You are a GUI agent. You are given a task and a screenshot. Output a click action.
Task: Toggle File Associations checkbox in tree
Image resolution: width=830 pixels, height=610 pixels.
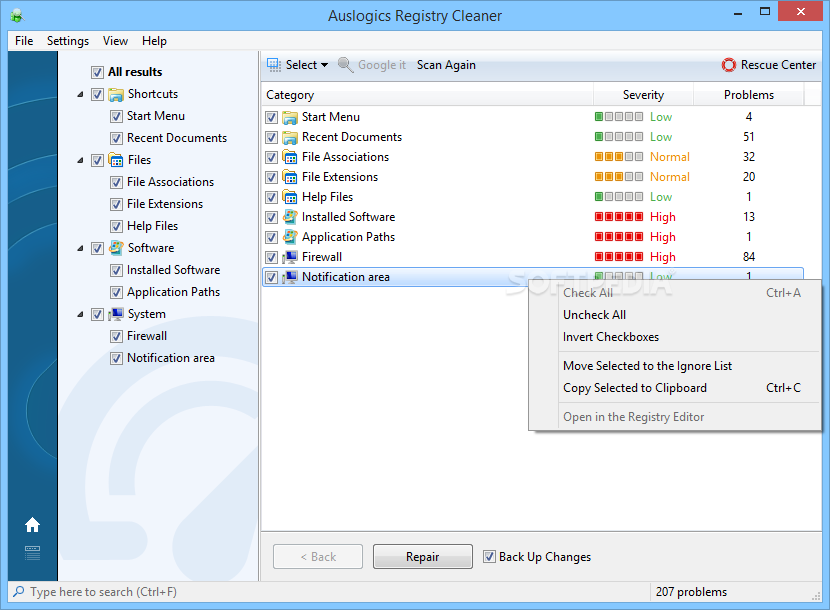click(116, 182)
